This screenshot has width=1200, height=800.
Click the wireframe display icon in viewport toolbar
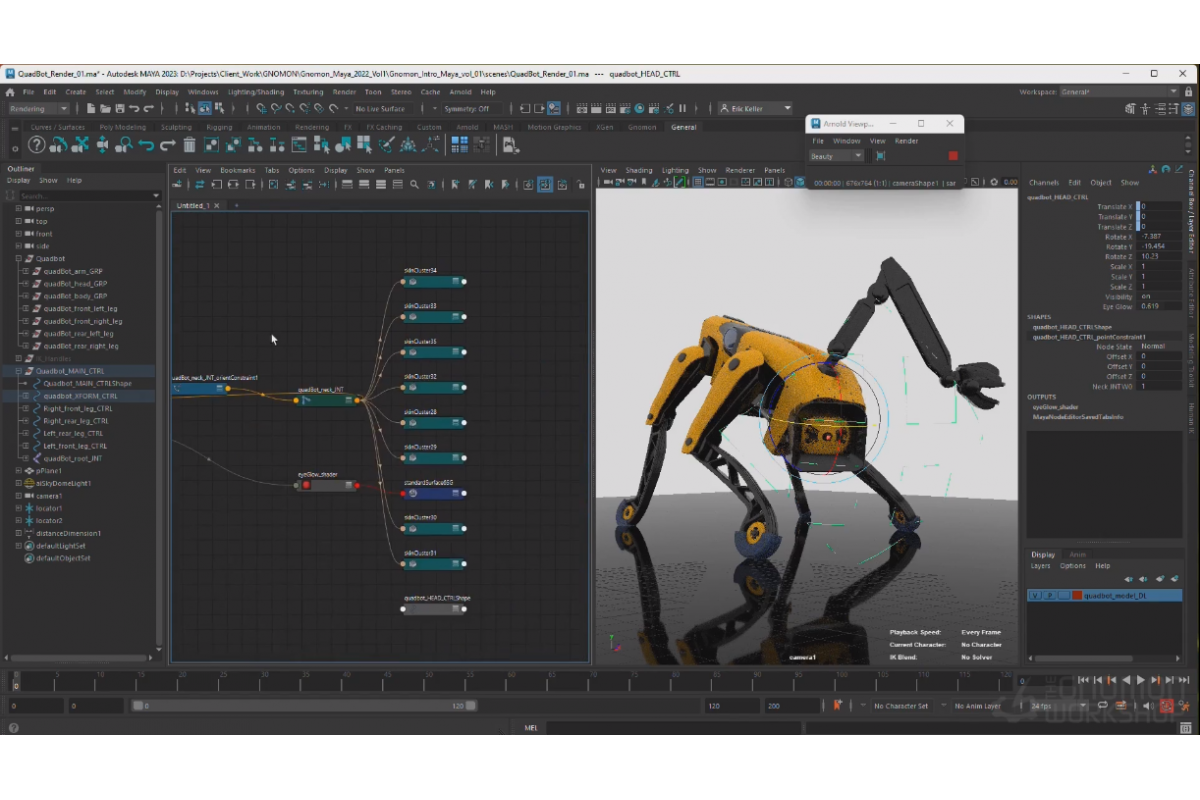click(x=697, y=182)
